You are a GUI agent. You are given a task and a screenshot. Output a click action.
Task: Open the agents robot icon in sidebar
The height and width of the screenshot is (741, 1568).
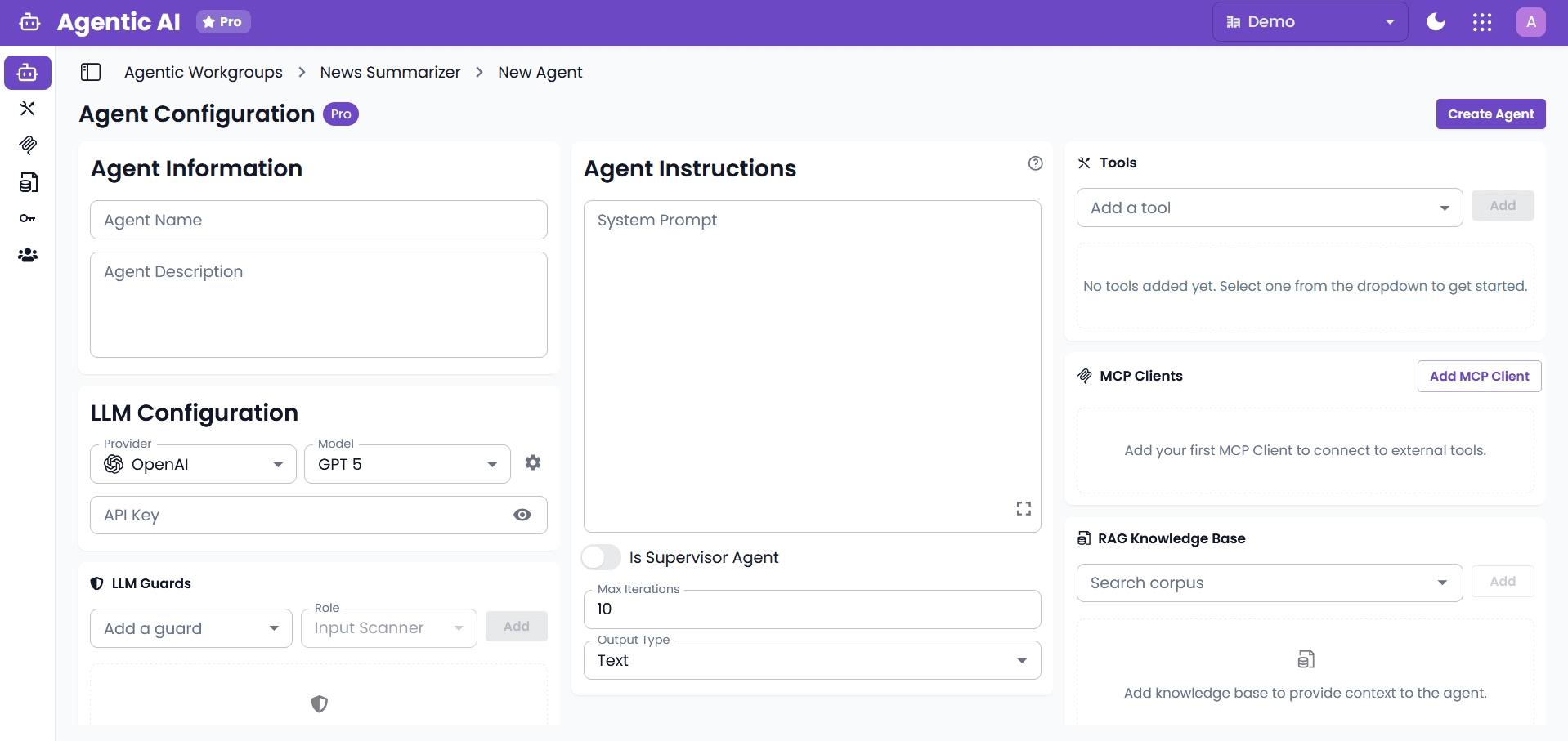point(28,73)
